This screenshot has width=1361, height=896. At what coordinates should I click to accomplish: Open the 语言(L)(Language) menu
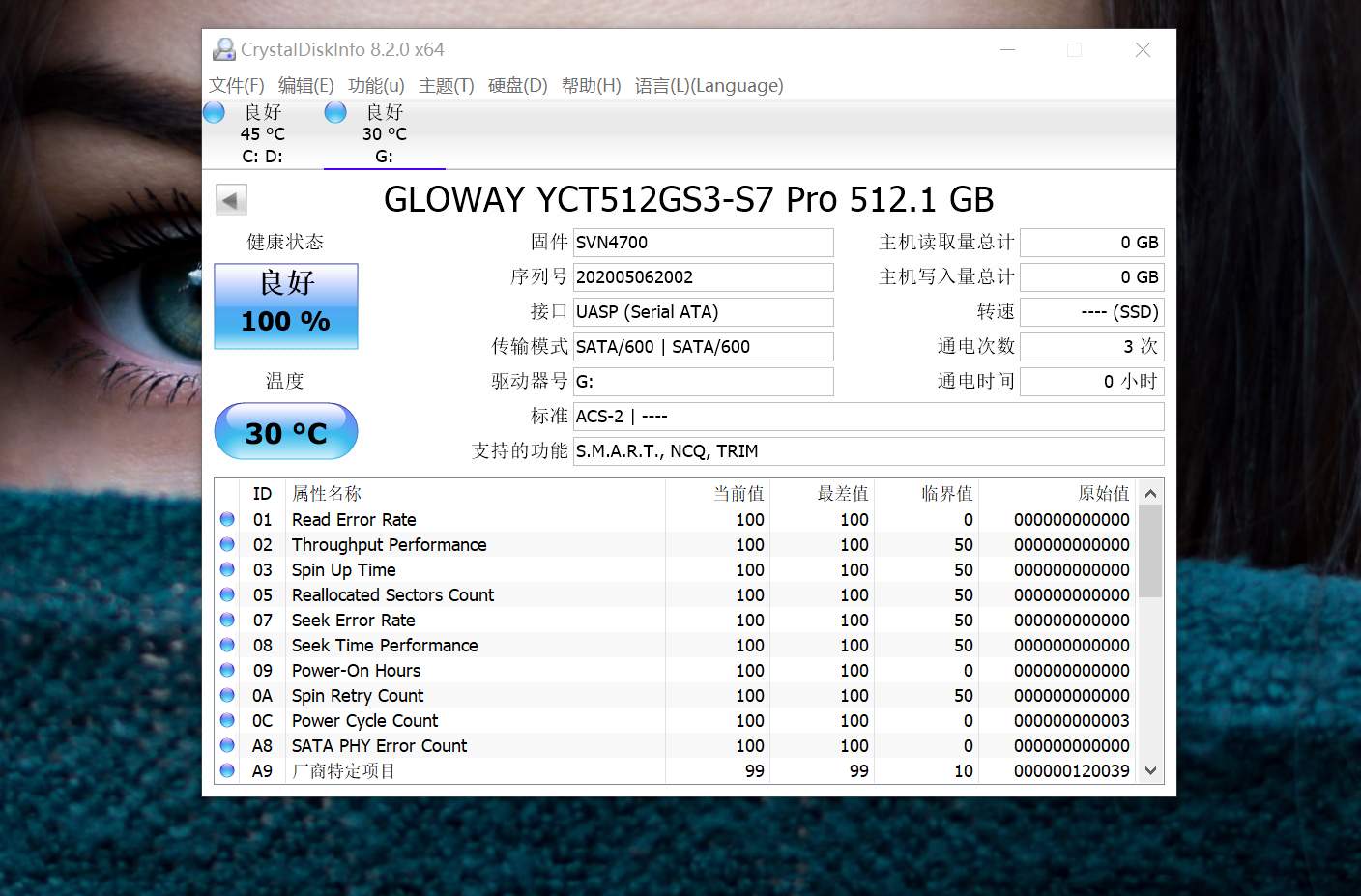coord(709,85)
